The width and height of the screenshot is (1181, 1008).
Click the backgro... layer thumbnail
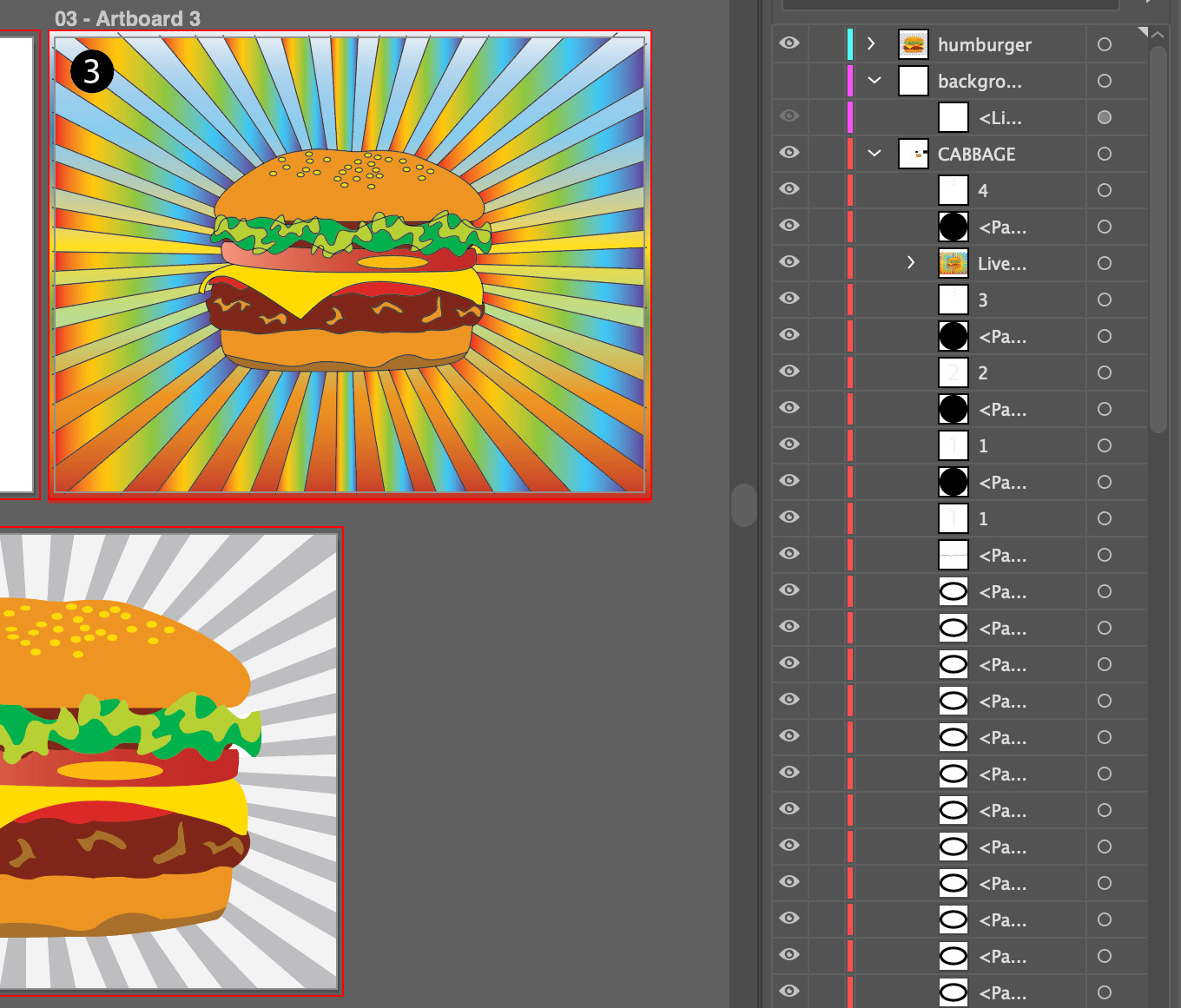(913, 81)
